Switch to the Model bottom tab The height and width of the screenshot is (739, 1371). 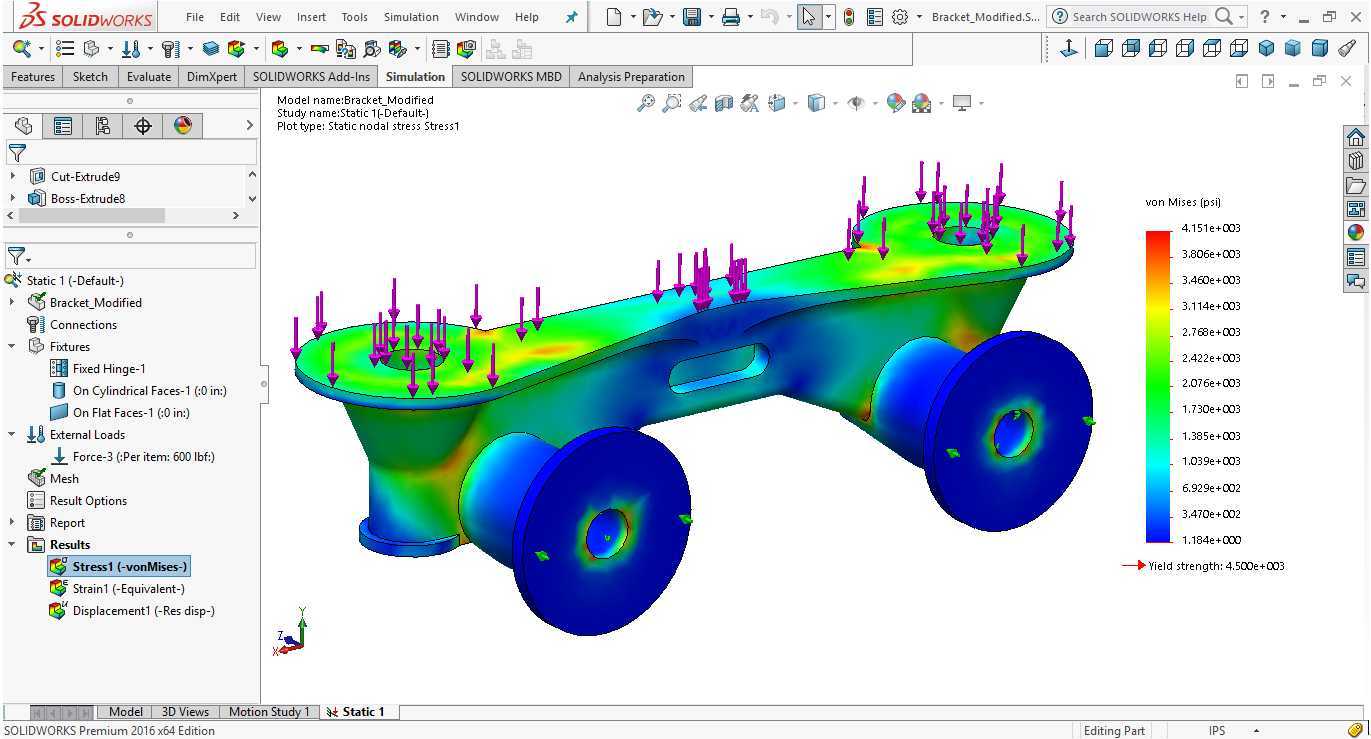[125, 712]
